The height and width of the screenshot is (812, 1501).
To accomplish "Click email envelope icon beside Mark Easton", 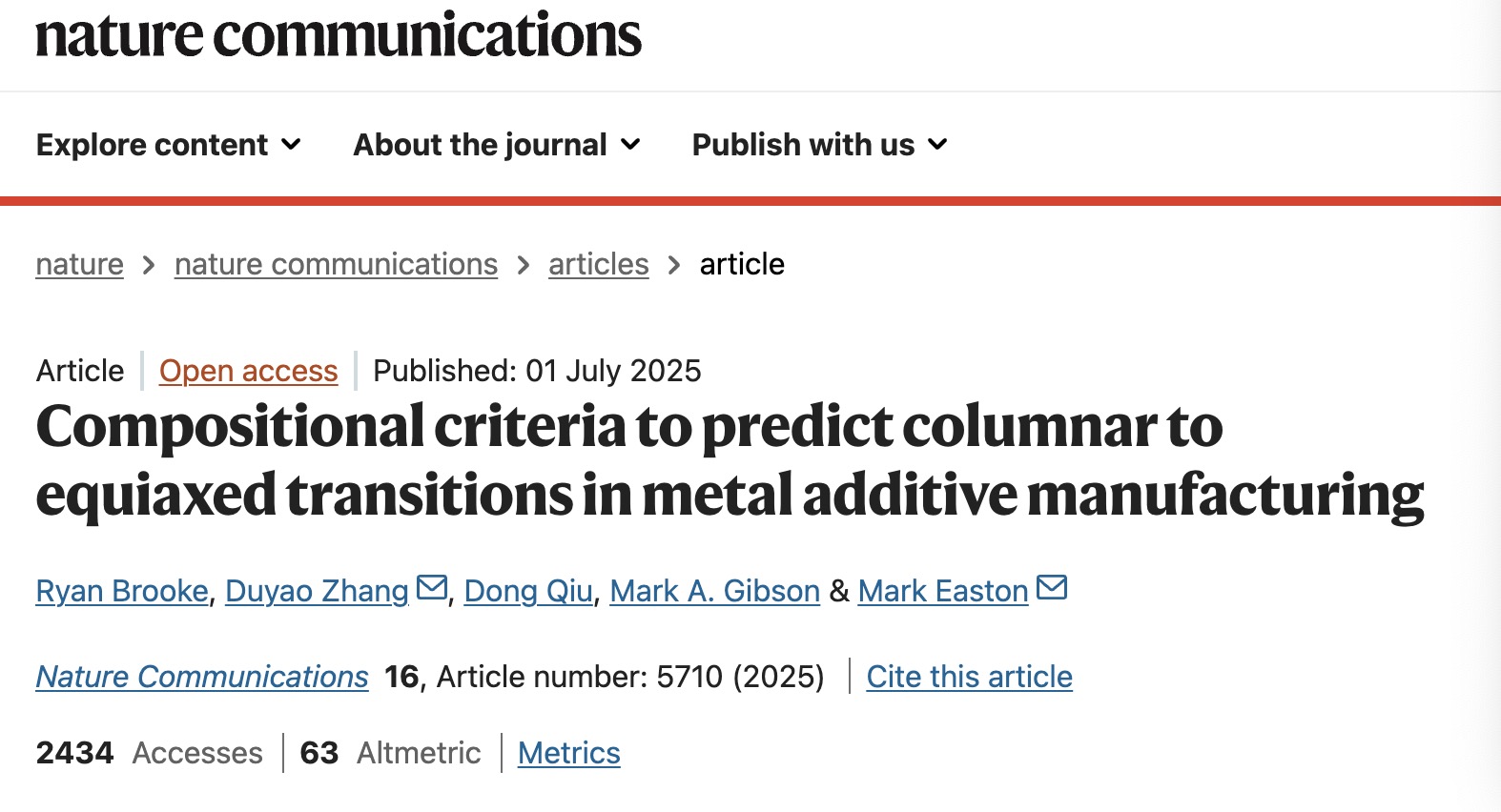I will 1051,588.
